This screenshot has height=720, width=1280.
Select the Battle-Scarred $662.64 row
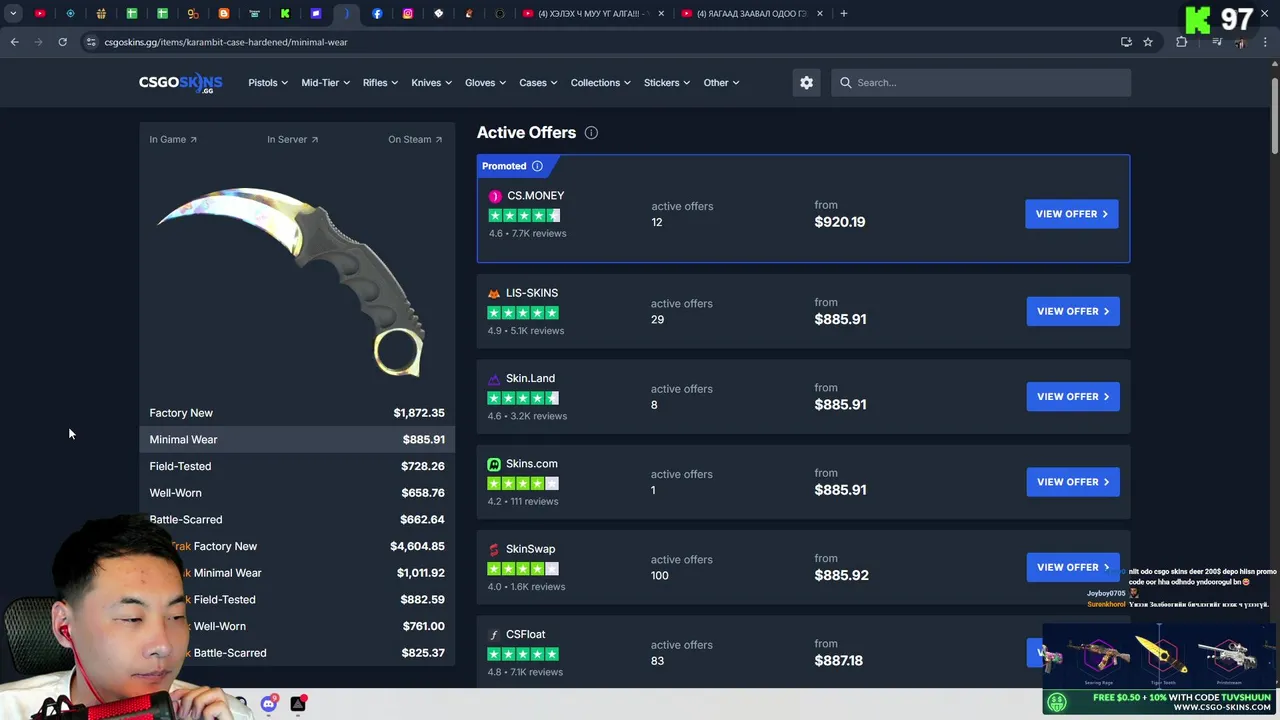297,520
